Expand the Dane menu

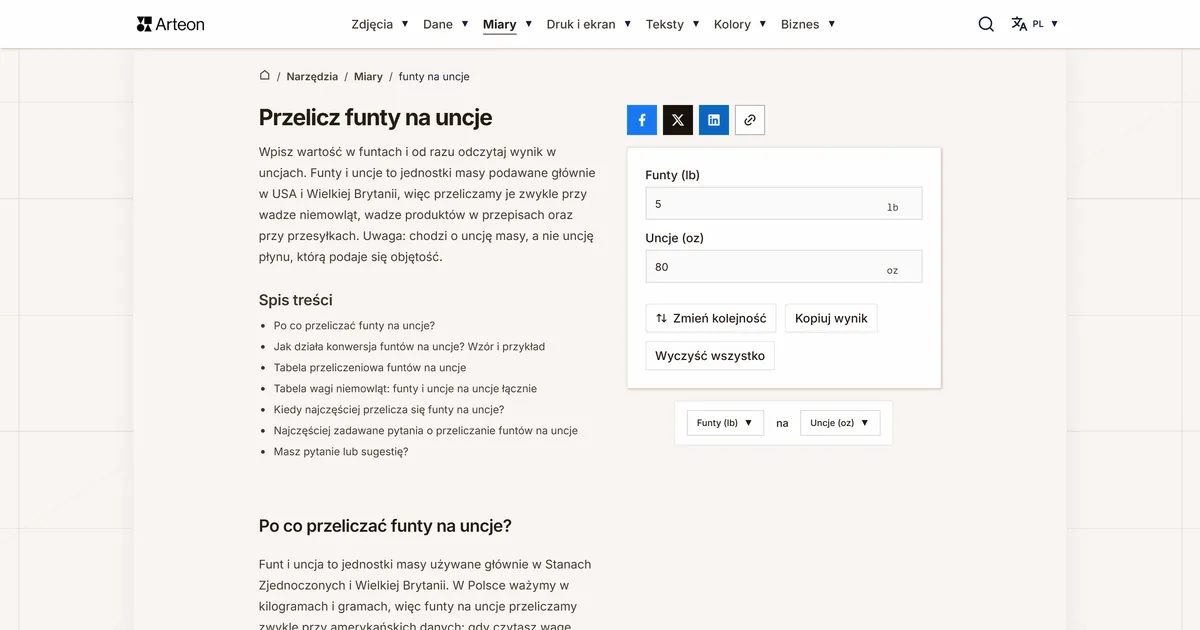point(446,24)
